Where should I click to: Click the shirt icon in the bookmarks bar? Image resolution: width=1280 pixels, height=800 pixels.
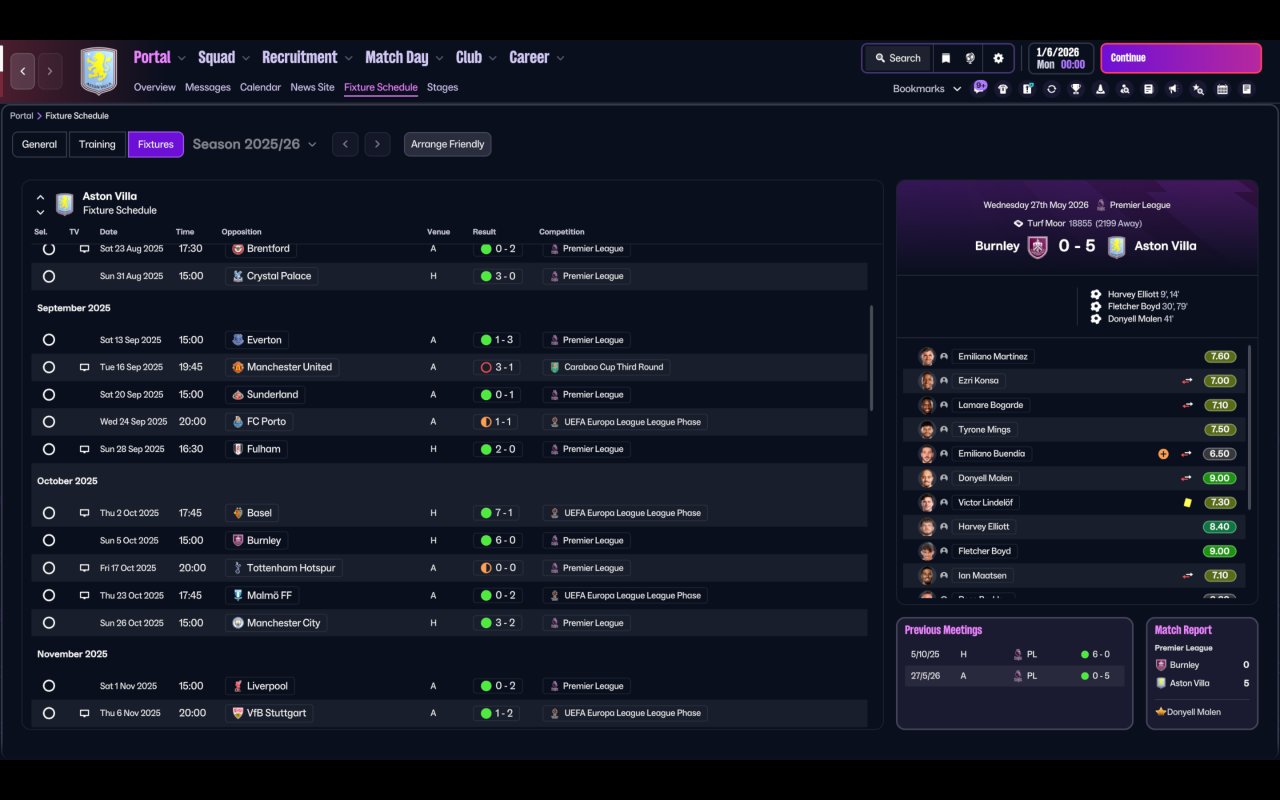tap(1003, 89)
